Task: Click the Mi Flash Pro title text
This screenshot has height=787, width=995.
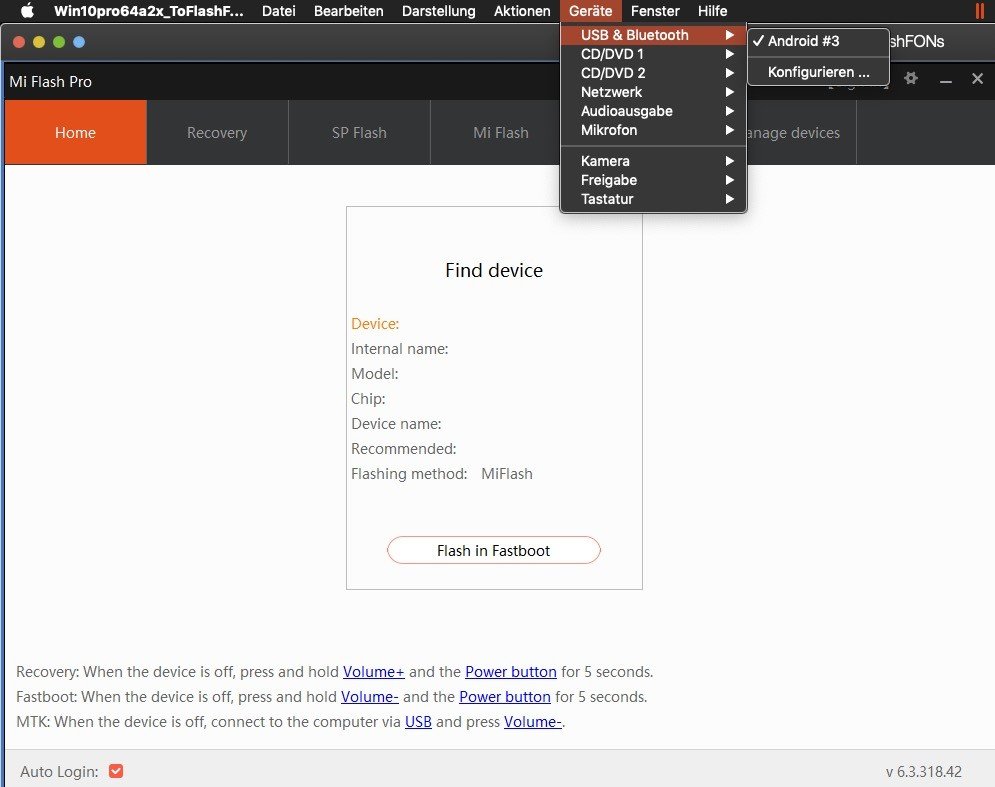Action: pyautogui.click(x=51, y=81)
